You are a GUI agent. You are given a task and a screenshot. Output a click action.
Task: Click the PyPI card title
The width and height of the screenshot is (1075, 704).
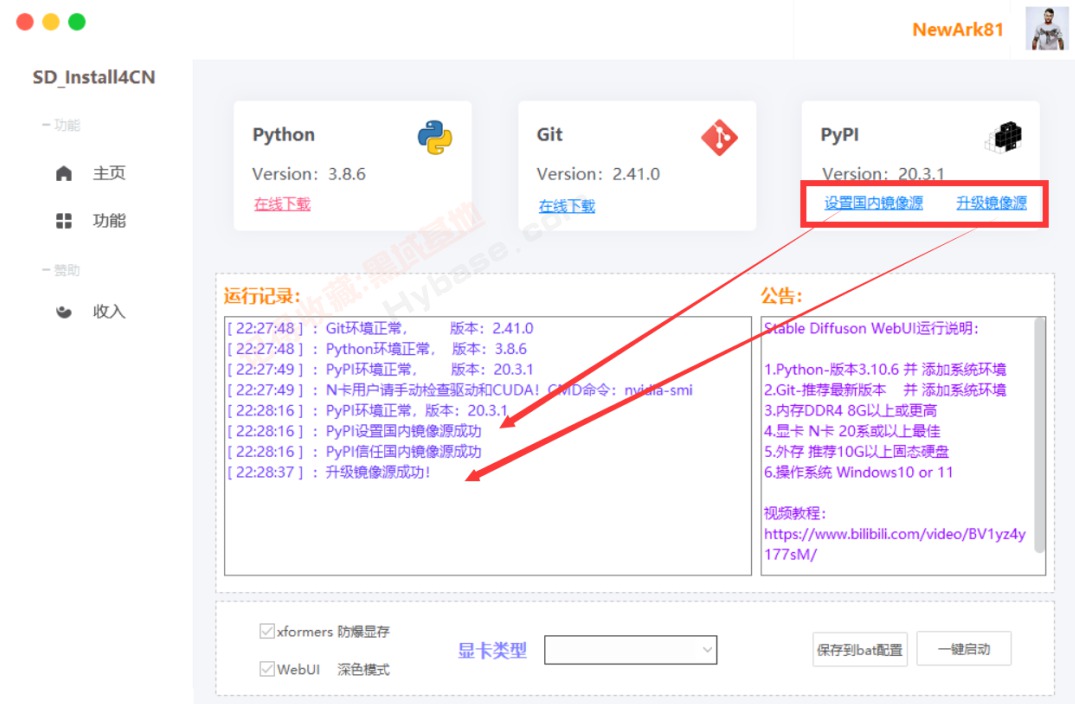point(840,134)
